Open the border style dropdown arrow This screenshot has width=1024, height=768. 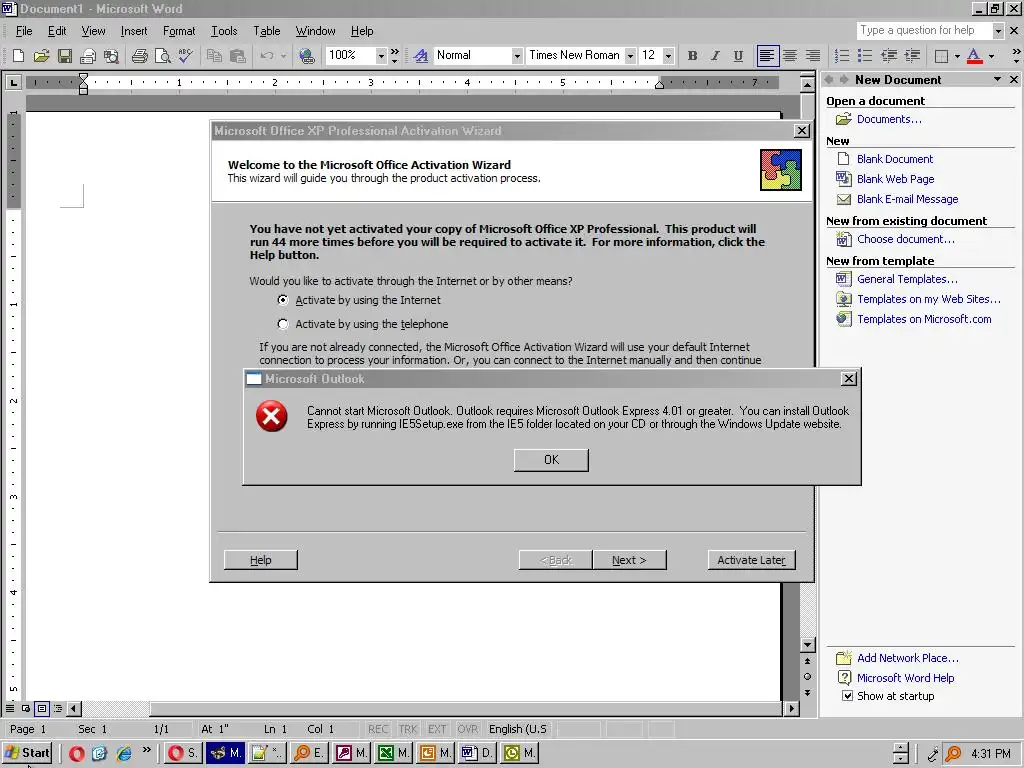[x=957, y=56]
